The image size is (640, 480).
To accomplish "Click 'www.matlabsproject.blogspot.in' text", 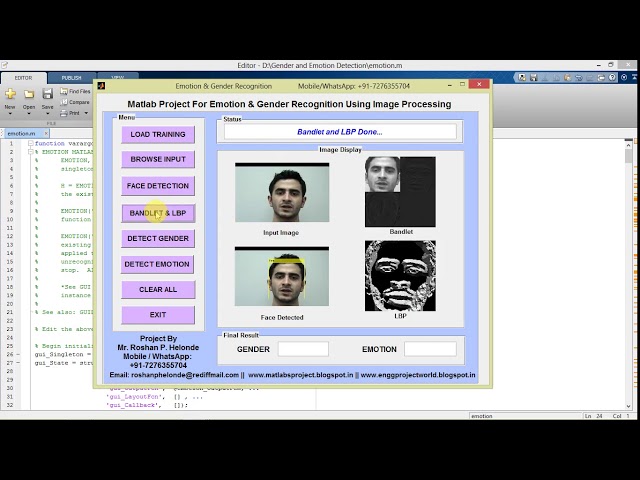I will tap(300, 375).
